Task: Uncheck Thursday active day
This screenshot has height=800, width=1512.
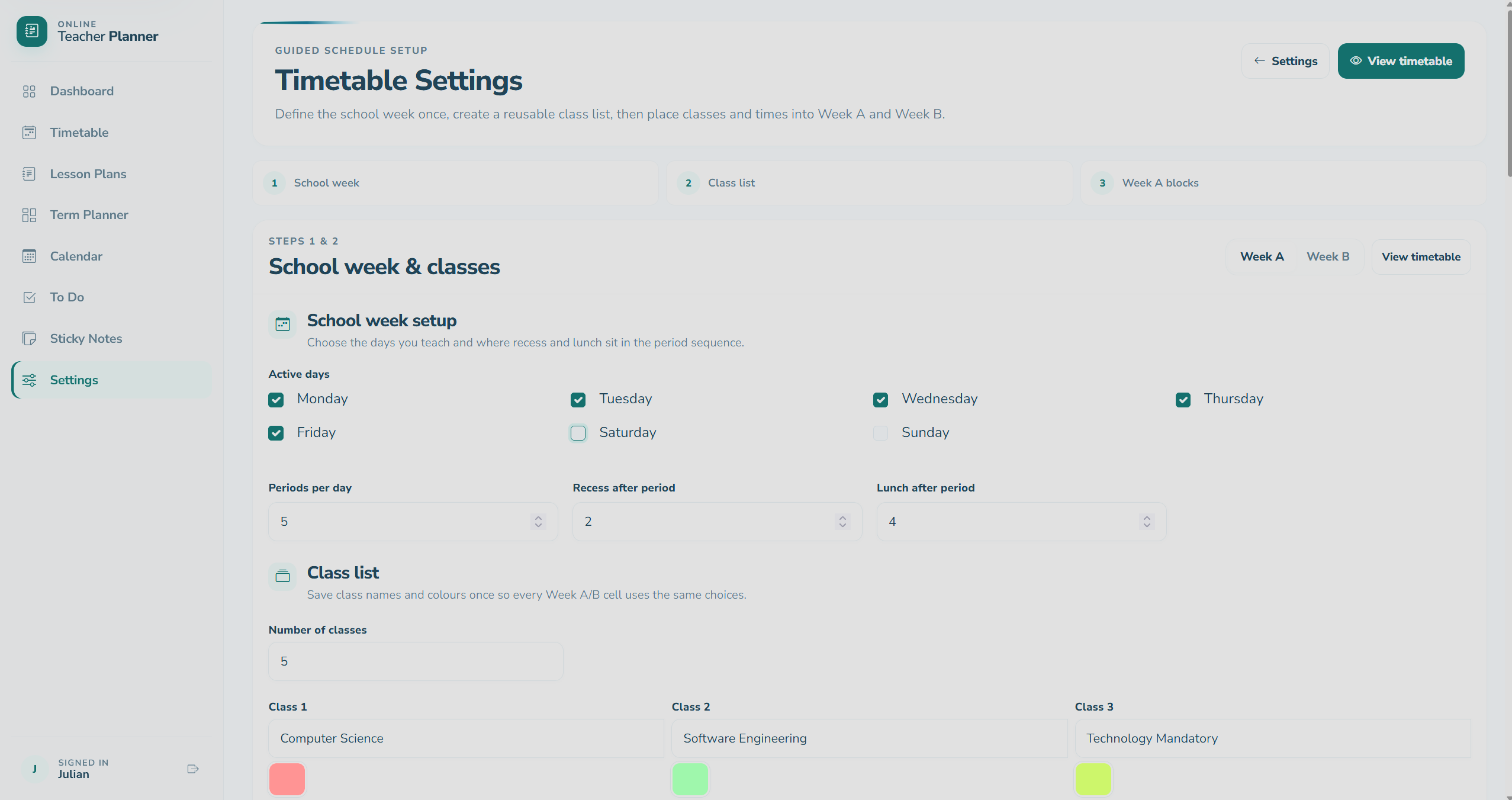Action: 1183,400
